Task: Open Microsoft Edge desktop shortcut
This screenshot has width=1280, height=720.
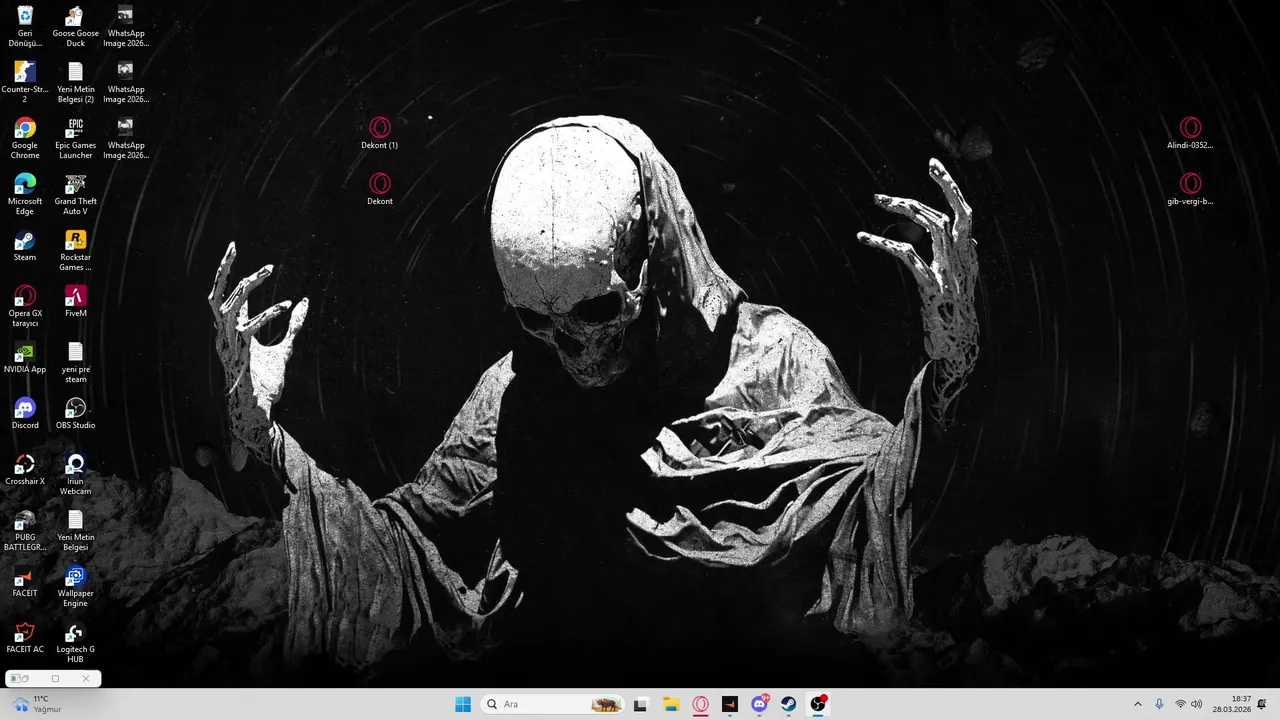Action: point(25,194)
